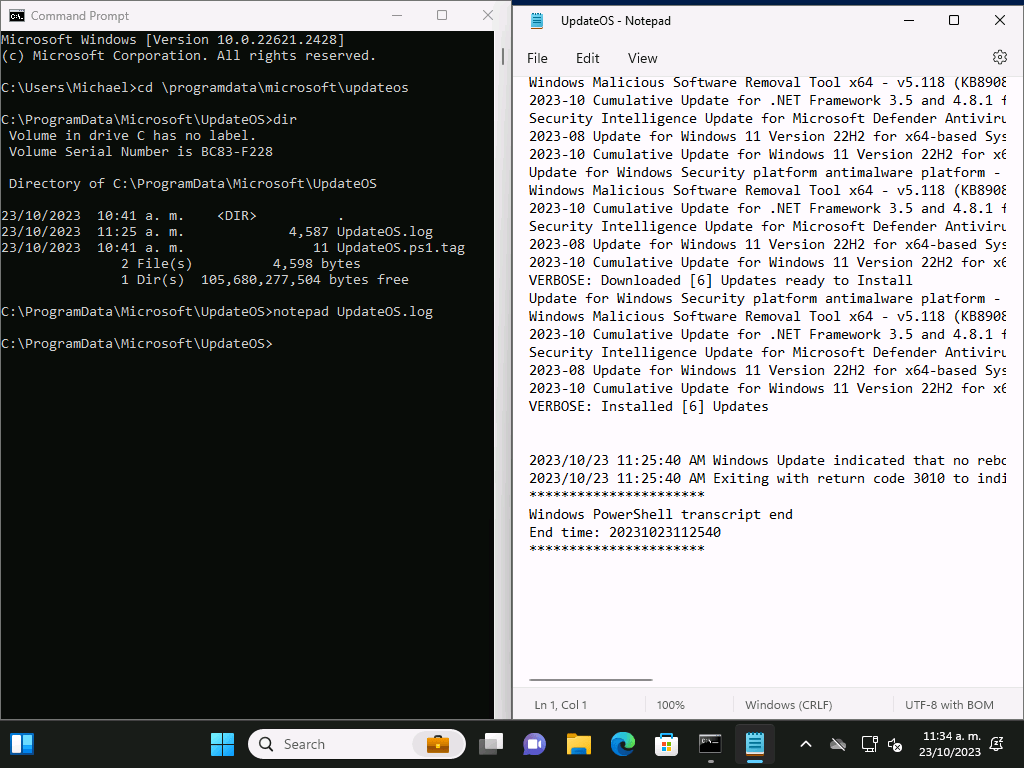Open the Microsoft Store from the taskbar
The height and width of the screenshot is (768, 1024).
666,744
